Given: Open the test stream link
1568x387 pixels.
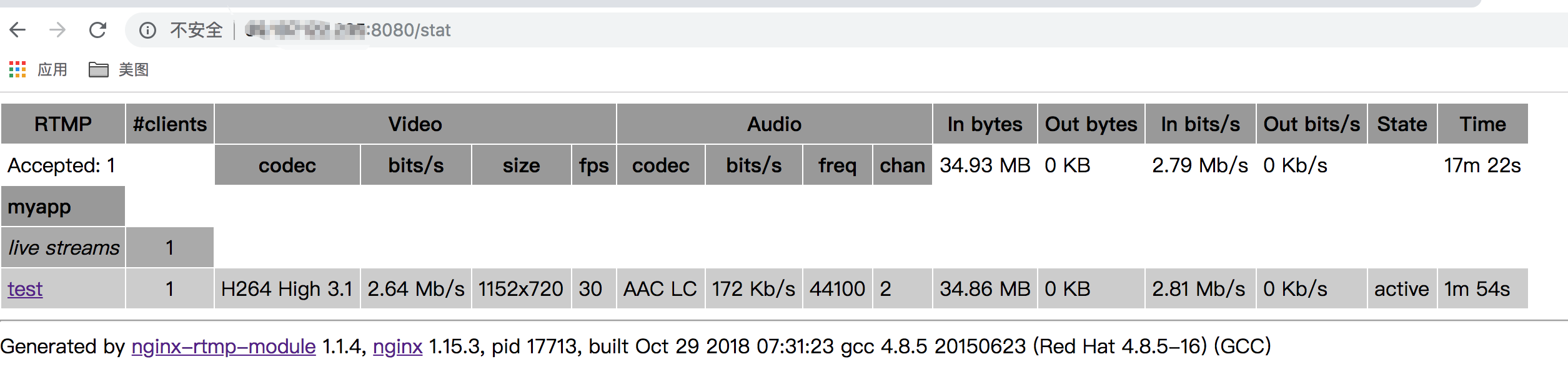Looking at the screenshot, I should click(25, 289).
